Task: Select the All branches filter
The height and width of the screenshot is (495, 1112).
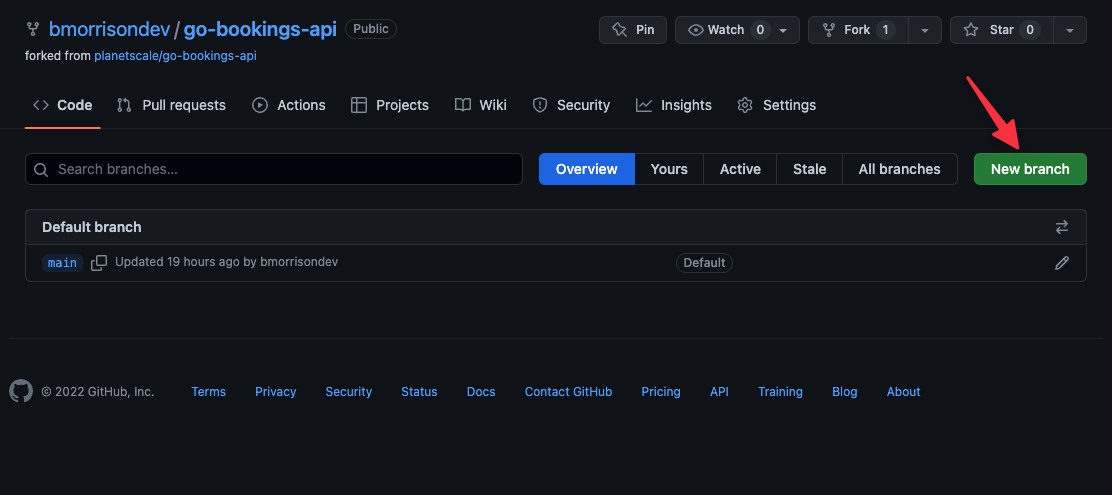Action: [899, 169]
